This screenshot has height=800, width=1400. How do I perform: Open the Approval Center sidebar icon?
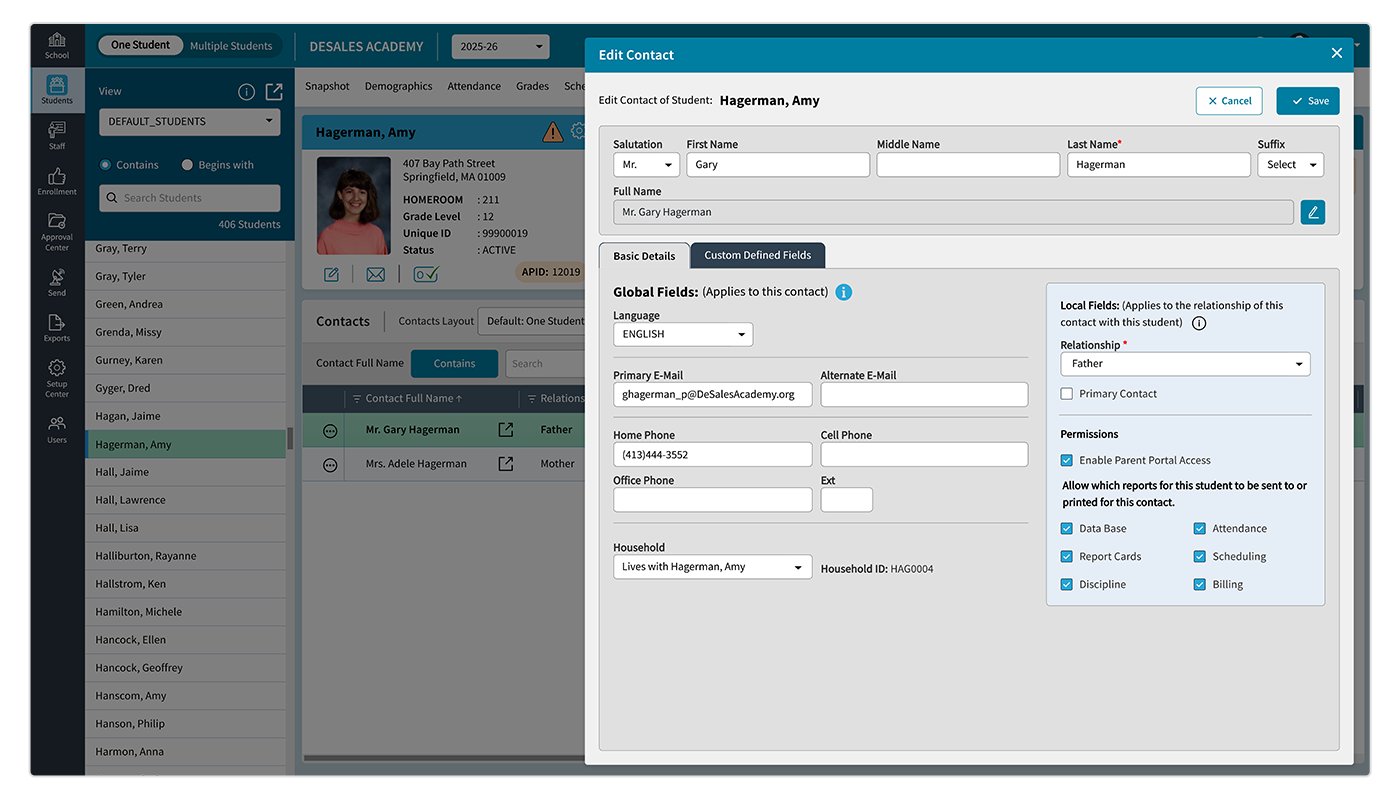[57, 232]
